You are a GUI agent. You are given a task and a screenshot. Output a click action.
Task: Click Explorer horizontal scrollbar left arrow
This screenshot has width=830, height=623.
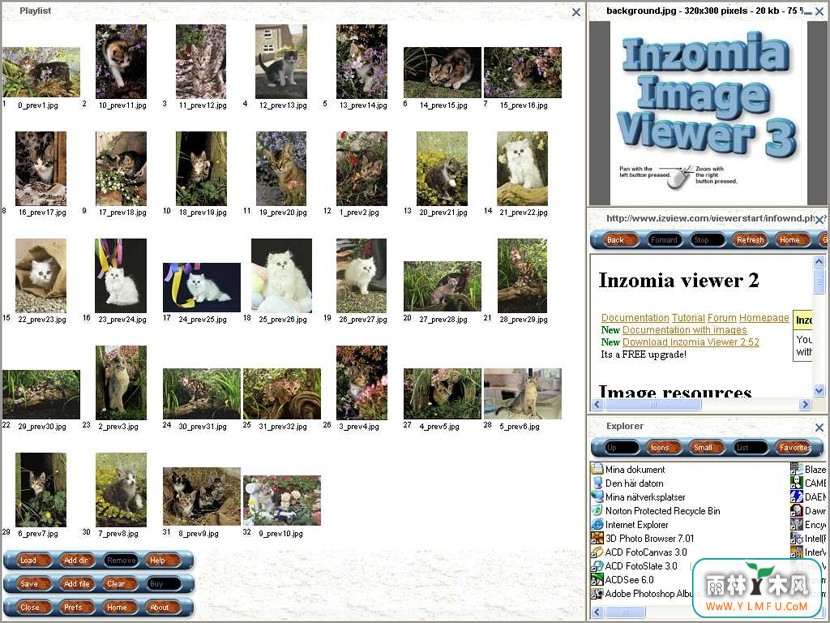click(x=598, y=612)
